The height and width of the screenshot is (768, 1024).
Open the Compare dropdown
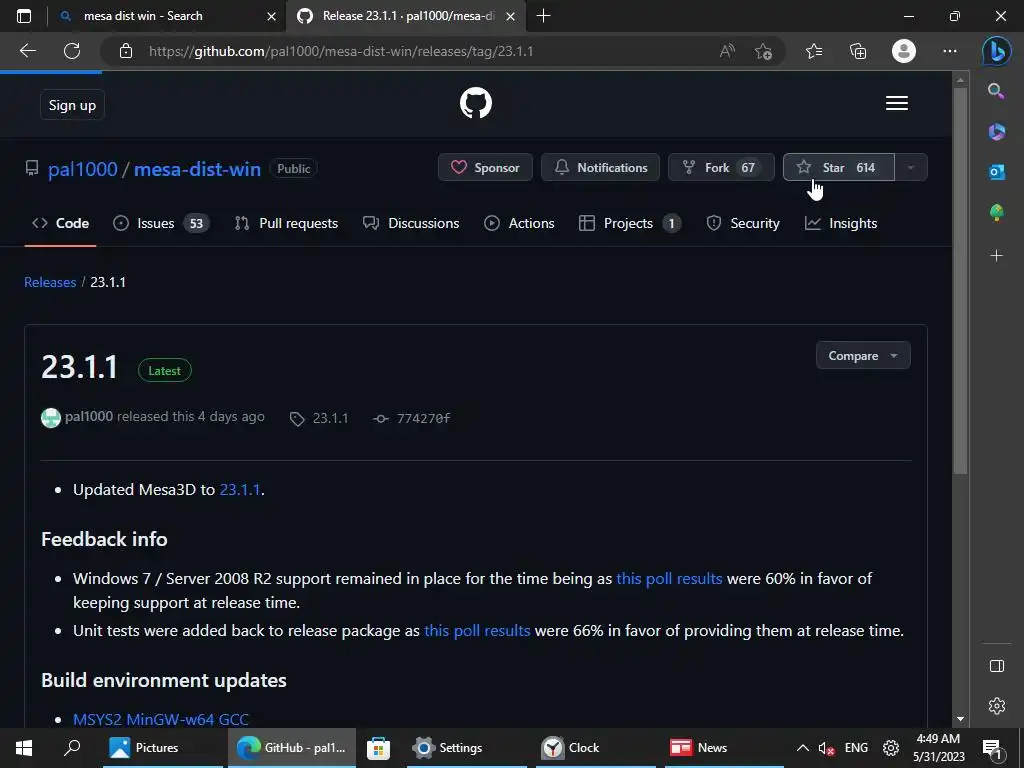[863, 355]
